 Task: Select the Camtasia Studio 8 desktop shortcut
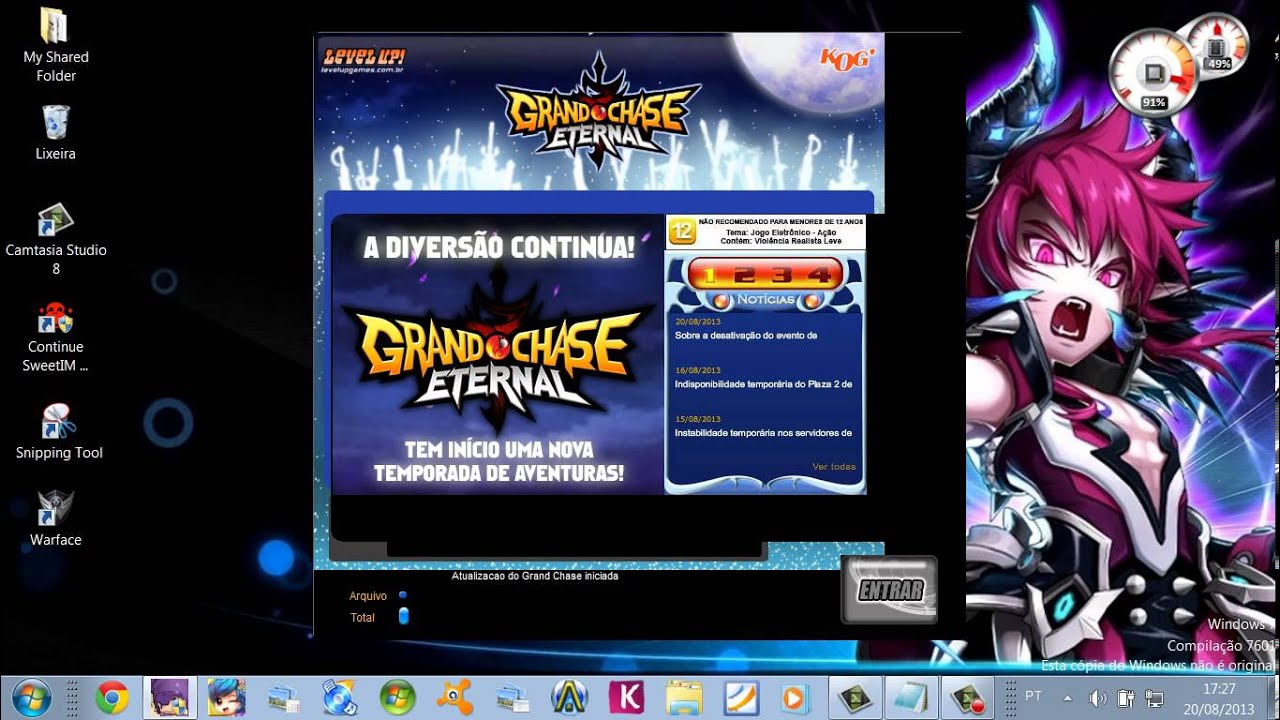[56, 240]
